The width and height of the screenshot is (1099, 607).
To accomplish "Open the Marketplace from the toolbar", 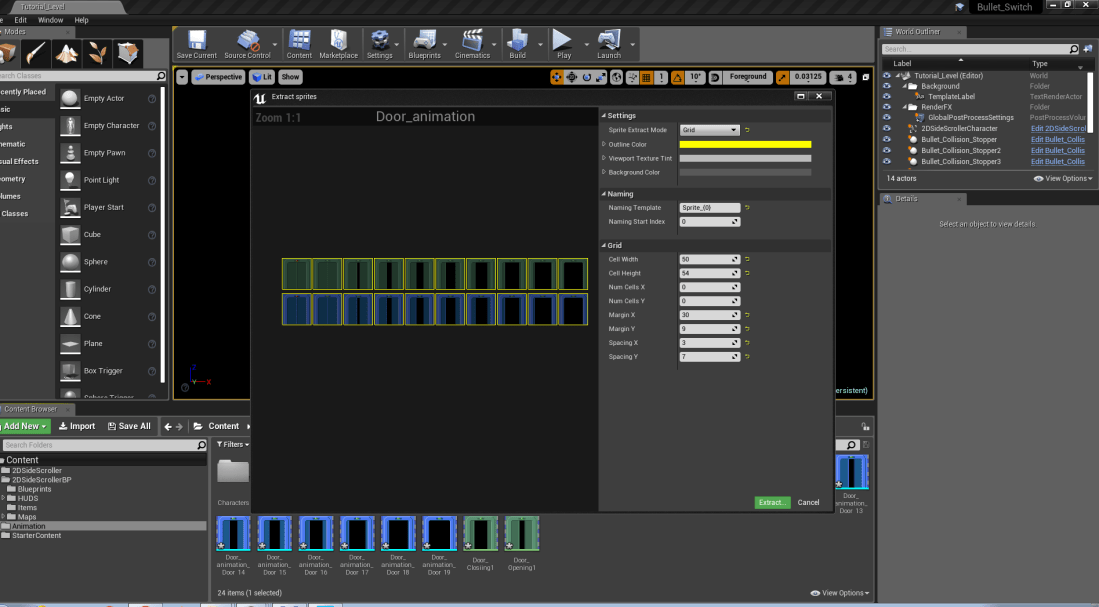I will (x=338, y=42).
